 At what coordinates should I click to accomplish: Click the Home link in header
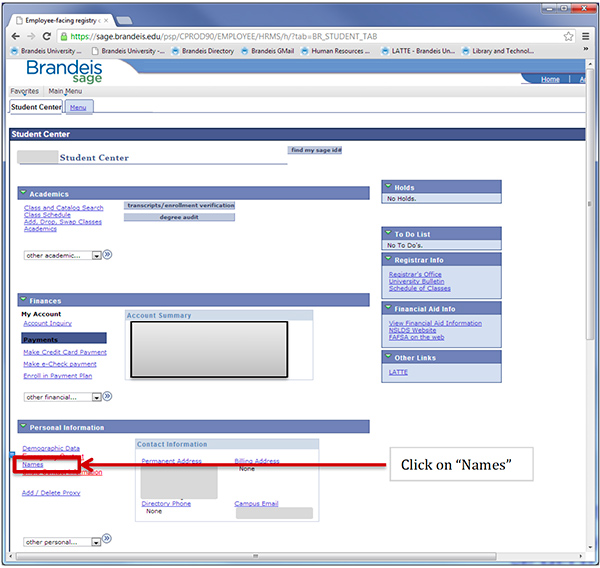click(550, 79)
